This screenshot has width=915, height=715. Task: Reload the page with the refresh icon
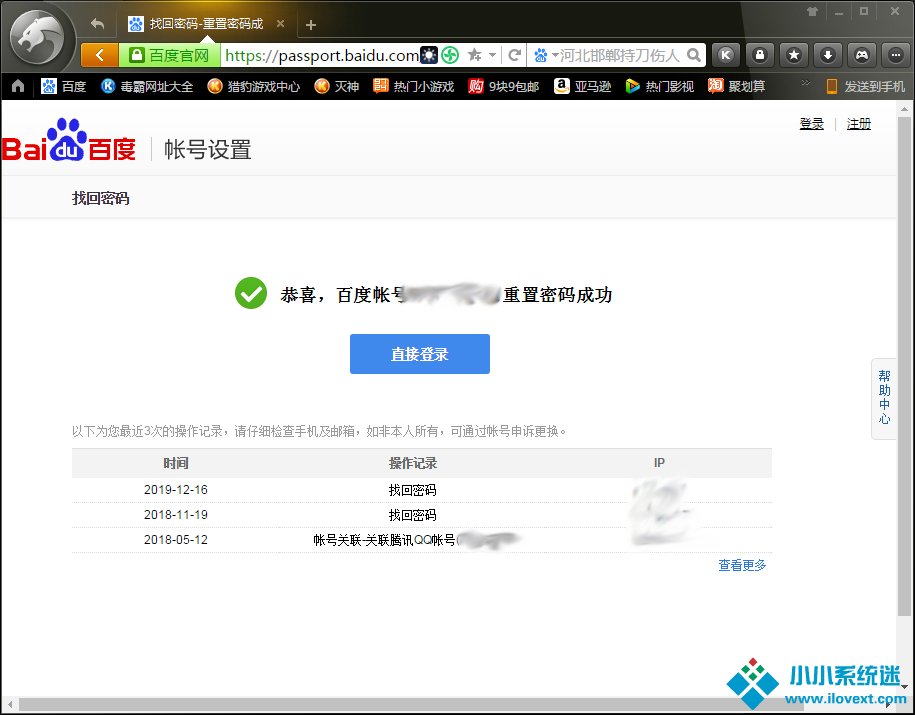515,55
